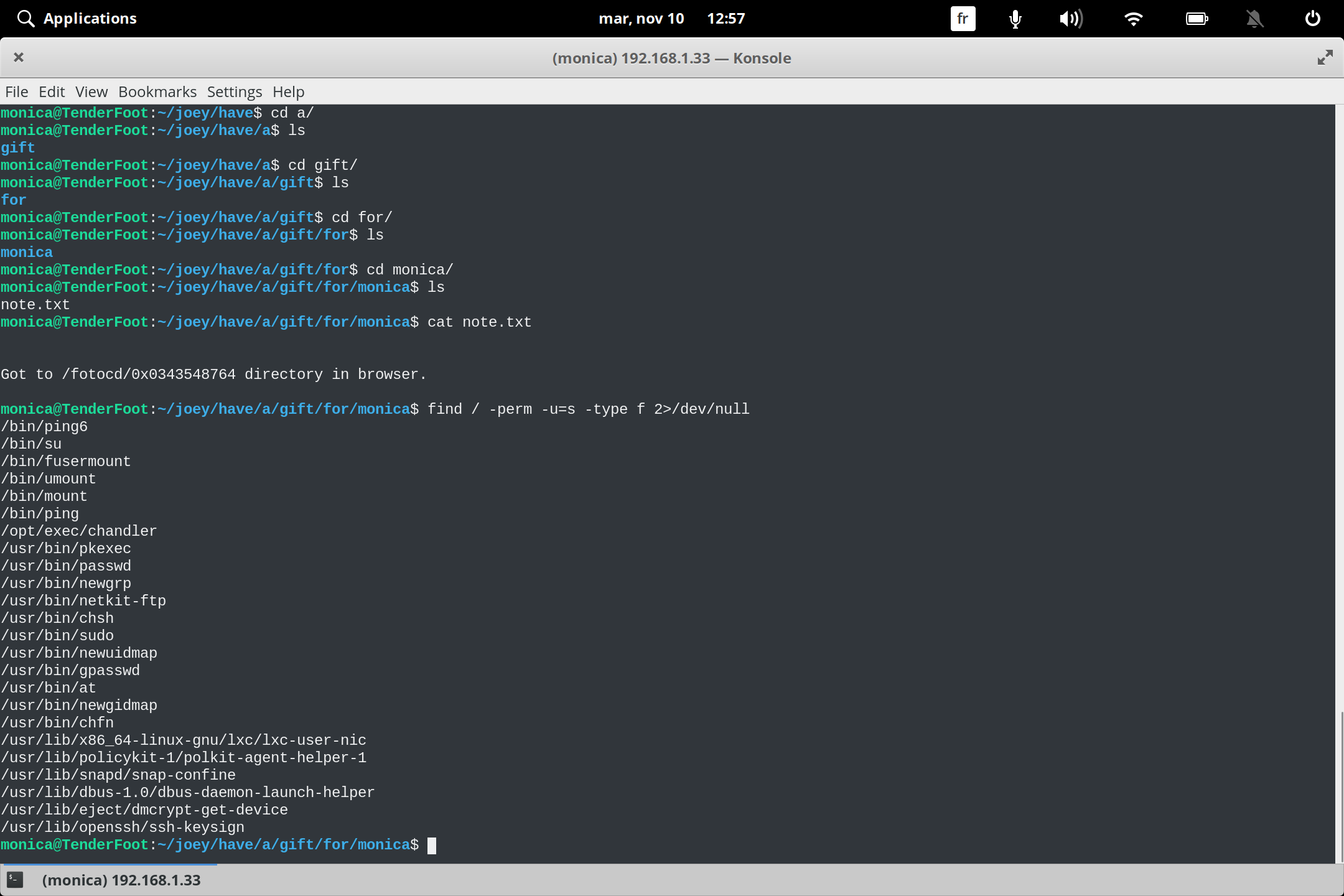1344x896 pixels.
Task: Open the Wi-Fi network icon
Action: [x=1134, y=18]
